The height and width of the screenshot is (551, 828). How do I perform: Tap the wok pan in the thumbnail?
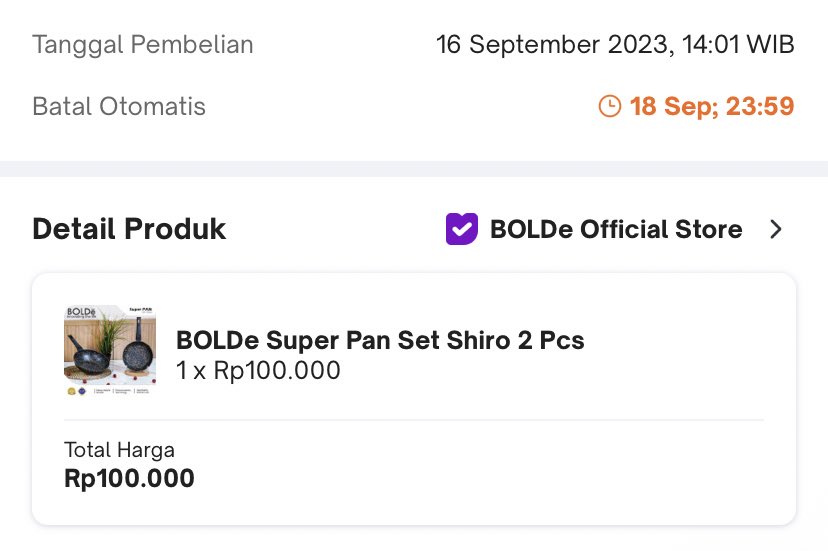click(88, 354)
